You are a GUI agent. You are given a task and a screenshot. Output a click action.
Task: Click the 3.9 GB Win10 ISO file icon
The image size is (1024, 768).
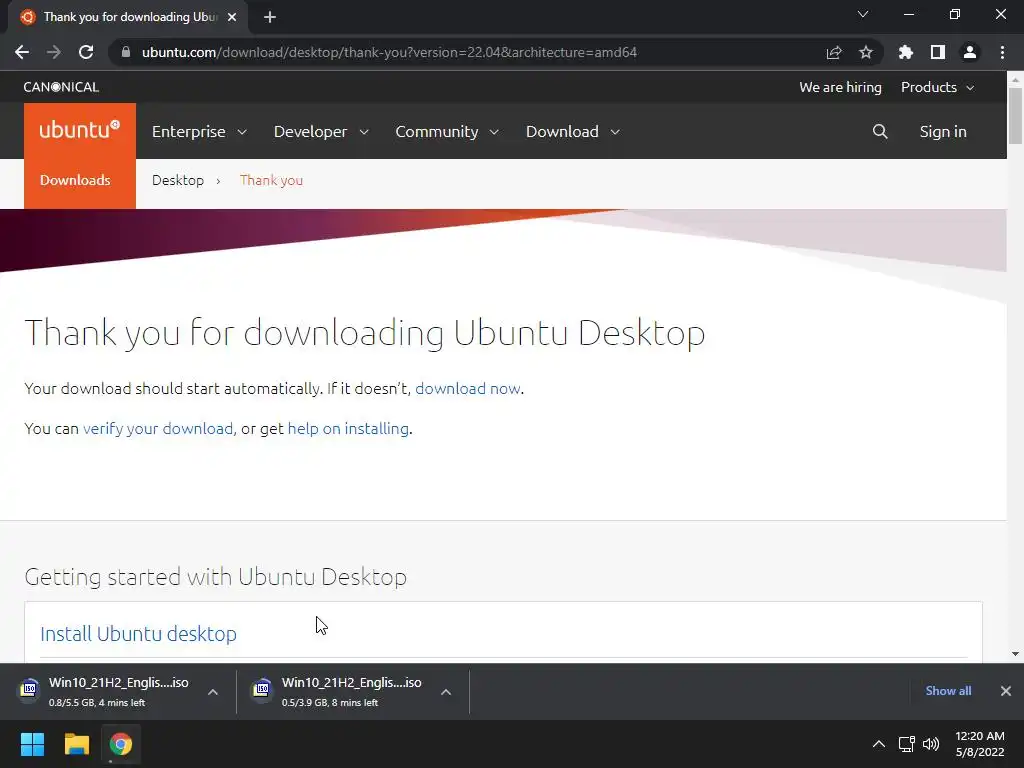[262, 689]
